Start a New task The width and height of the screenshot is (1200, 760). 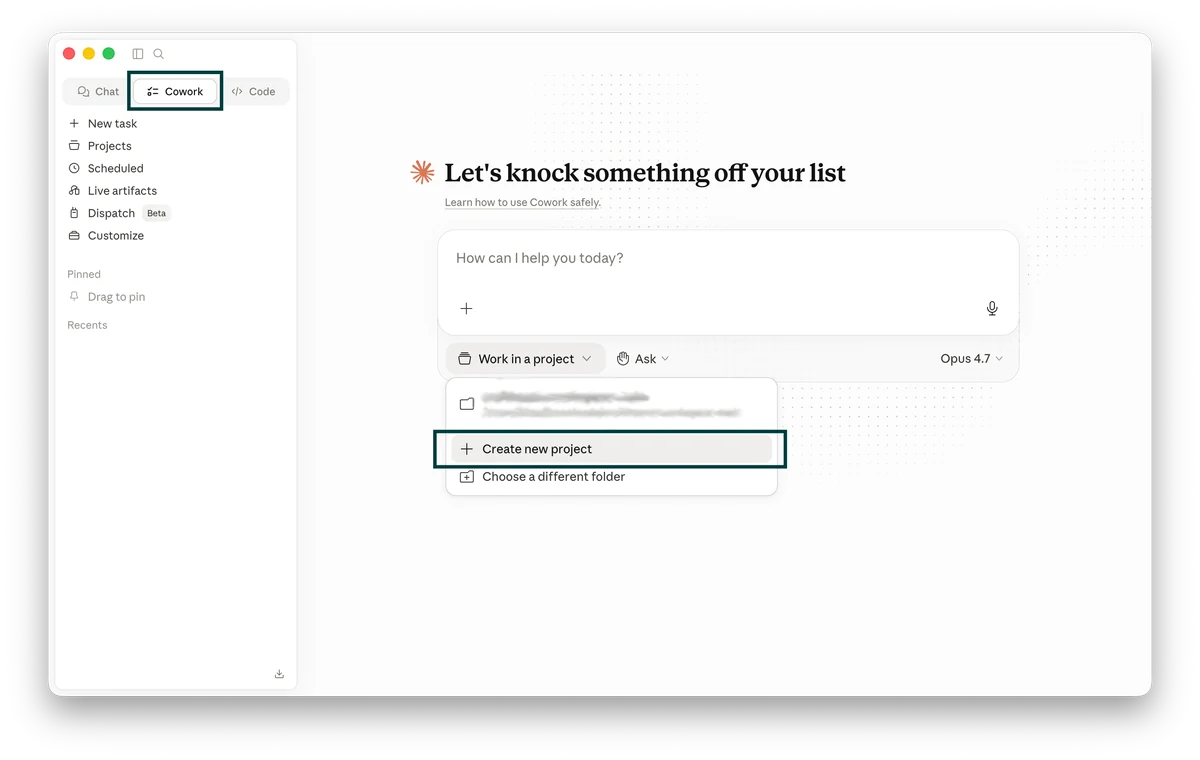[103, 123]
